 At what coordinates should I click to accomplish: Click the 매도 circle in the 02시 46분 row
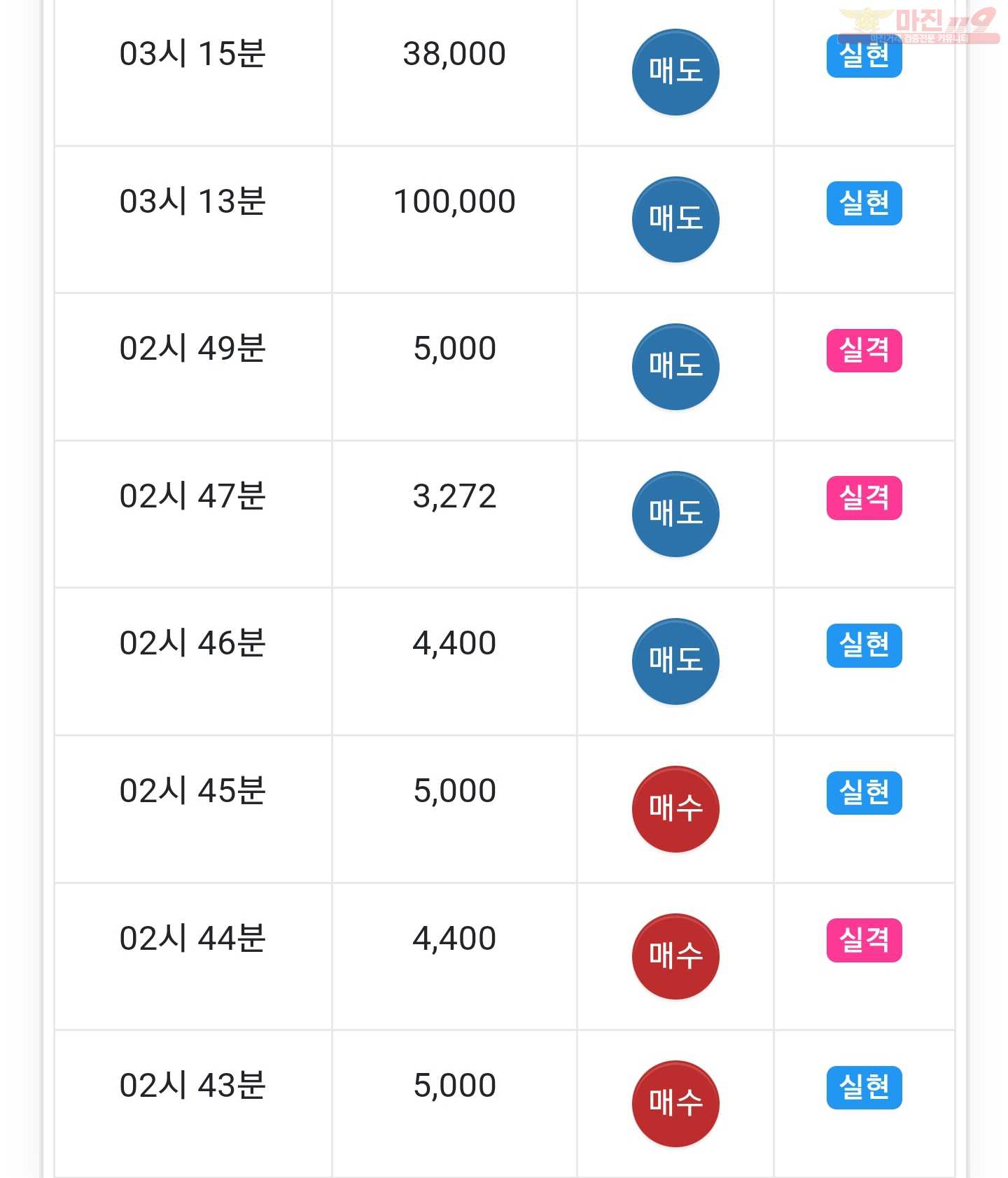[675, 661]
